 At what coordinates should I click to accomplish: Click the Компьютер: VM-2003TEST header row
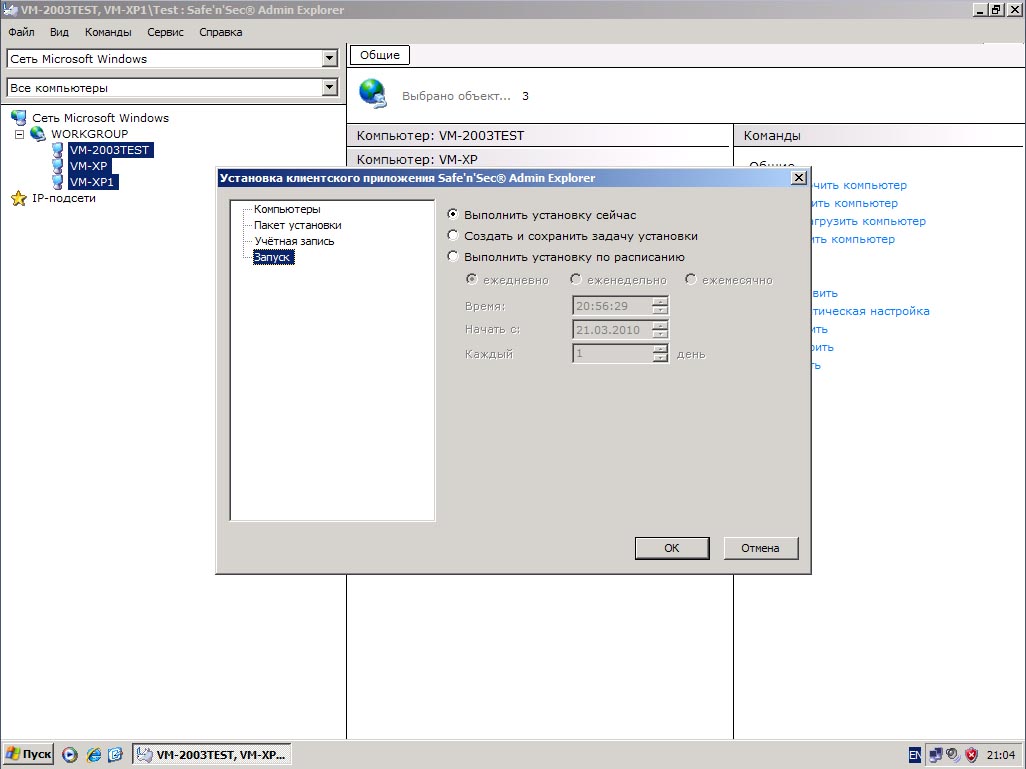click(539, 135)
